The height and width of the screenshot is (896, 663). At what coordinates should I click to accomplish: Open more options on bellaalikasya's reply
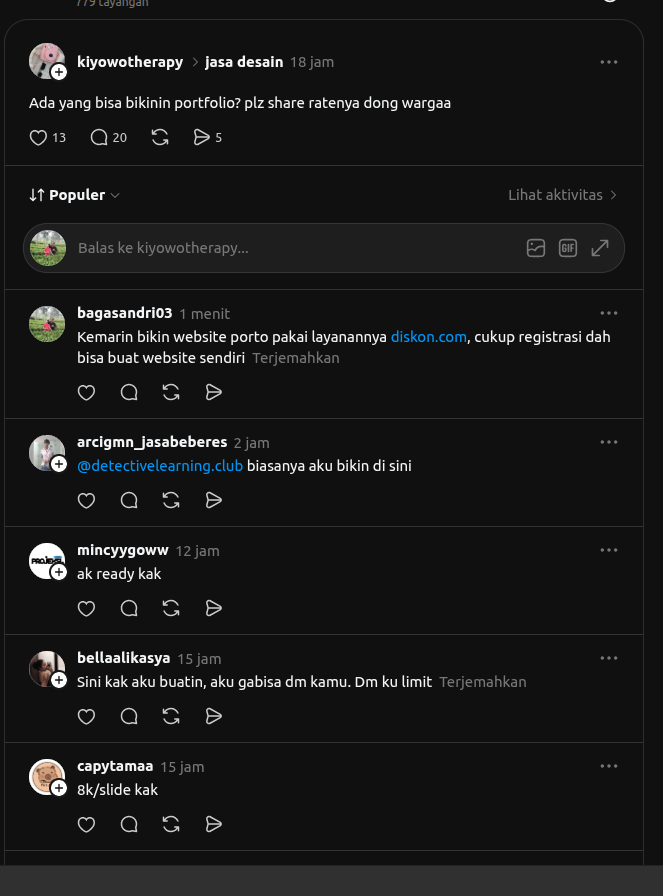pos(609,658)
